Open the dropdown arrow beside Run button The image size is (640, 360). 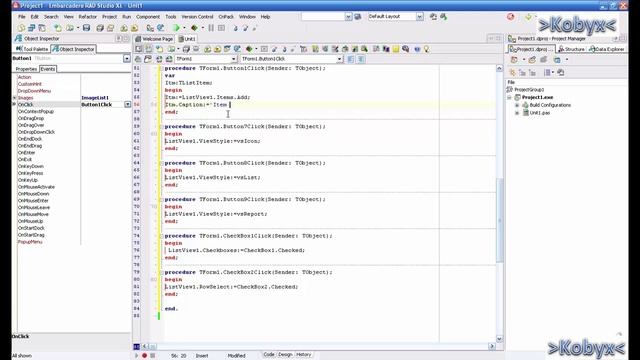click(x=184, y=28)
